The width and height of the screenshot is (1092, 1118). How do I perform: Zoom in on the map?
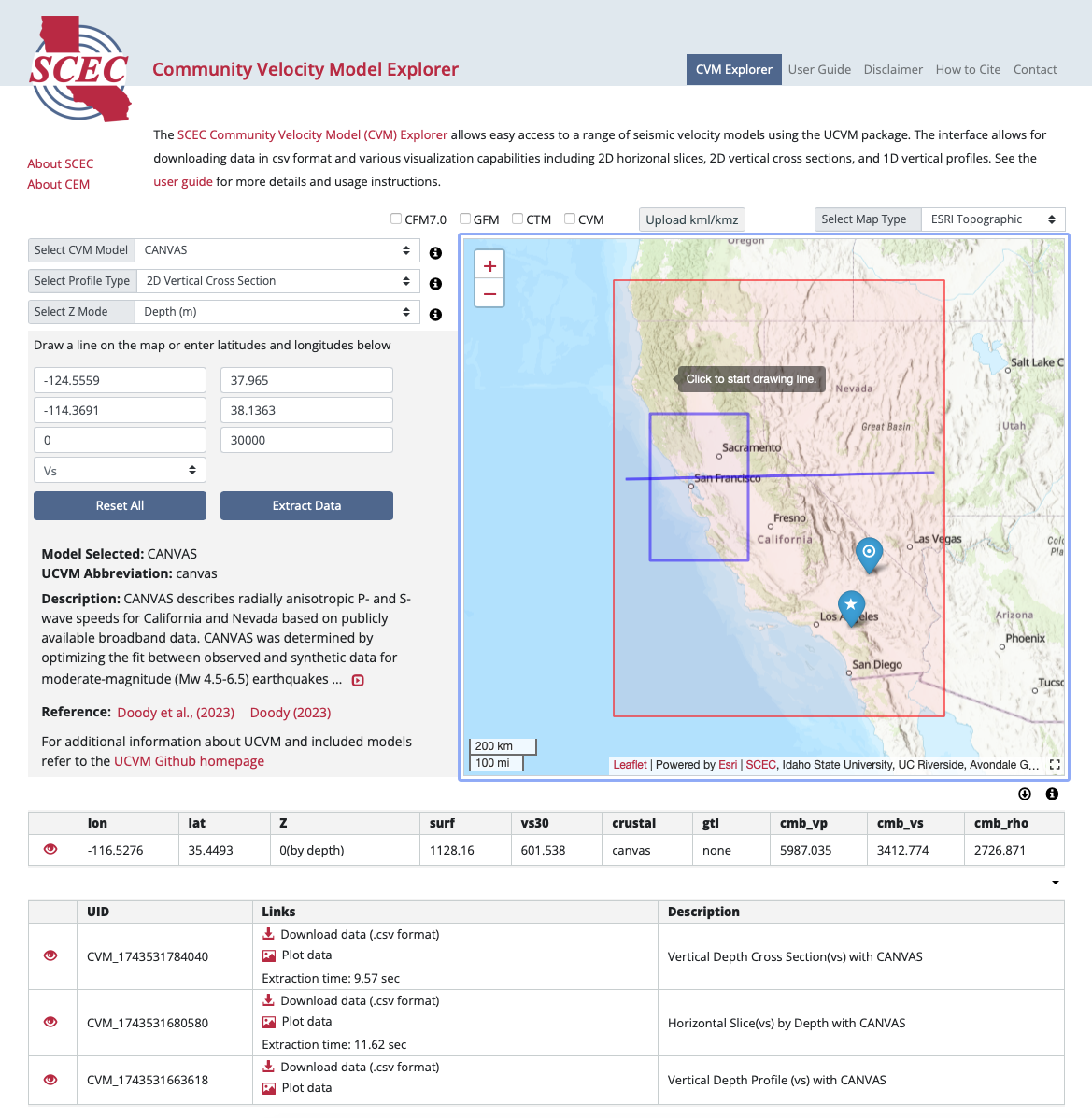pyautogui.click(x=490, y=266)
